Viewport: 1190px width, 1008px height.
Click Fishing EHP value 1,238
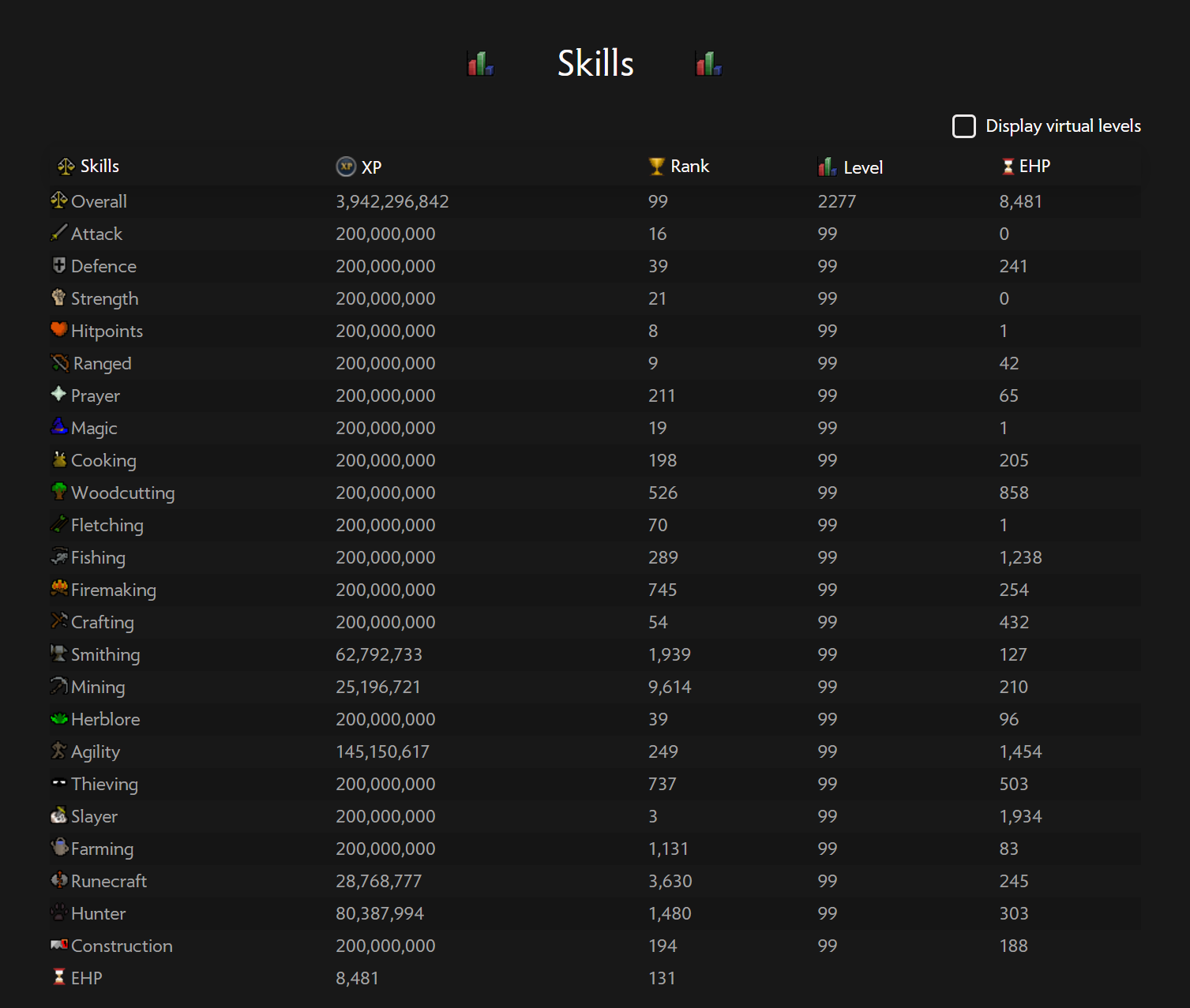click(x=1021, y=557)
